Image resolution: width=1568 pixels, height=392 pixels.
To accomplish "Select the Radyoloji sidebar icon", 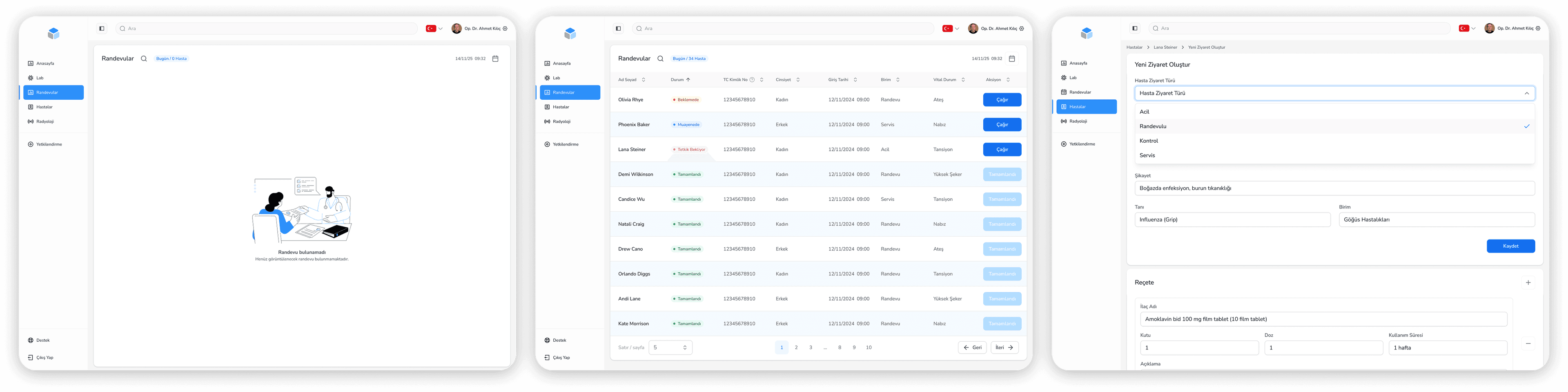I will tap(31, 121).
